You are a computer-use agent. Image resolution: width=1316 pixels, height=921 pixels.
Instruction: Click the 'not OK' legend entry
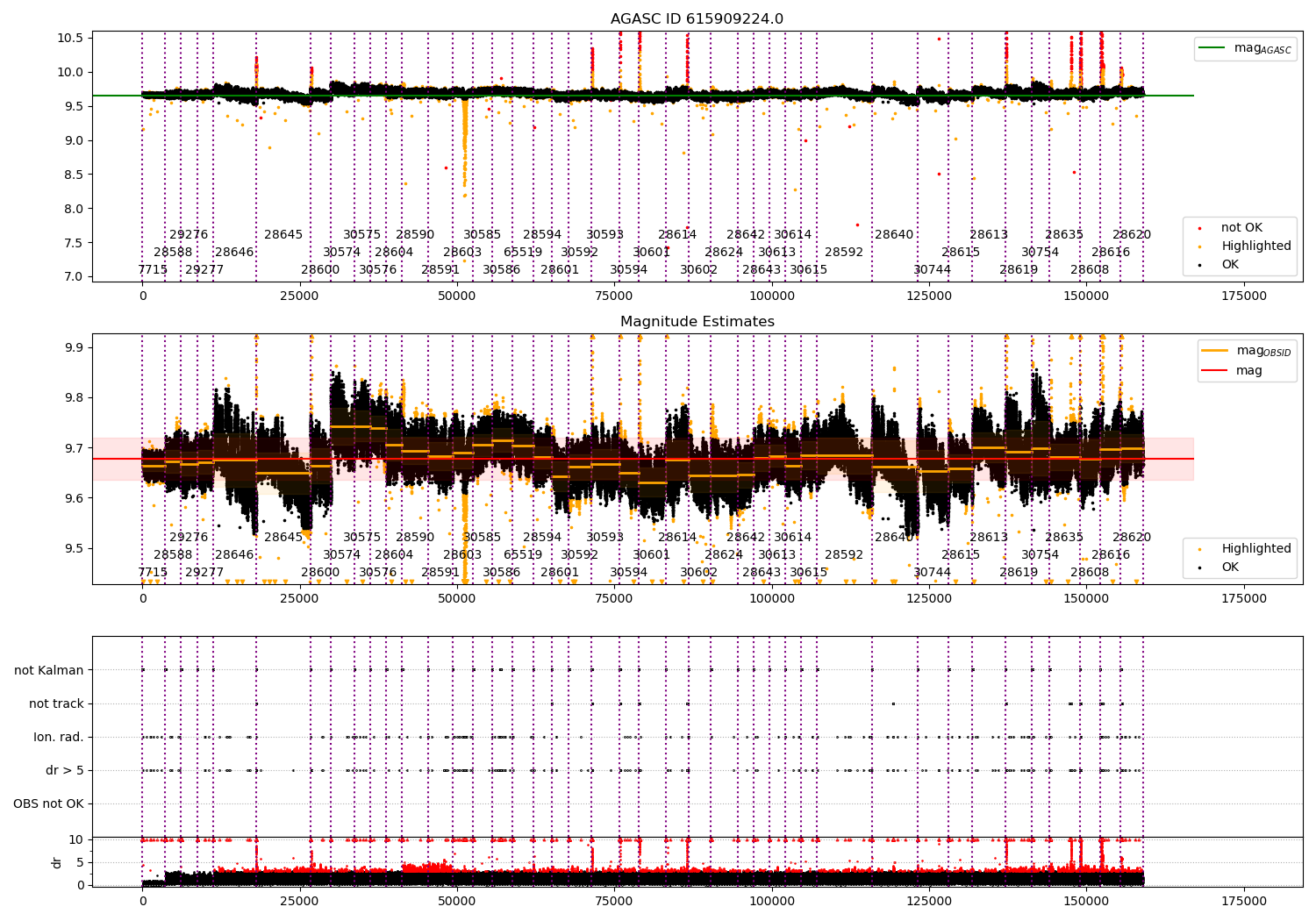coord(1241,228)
